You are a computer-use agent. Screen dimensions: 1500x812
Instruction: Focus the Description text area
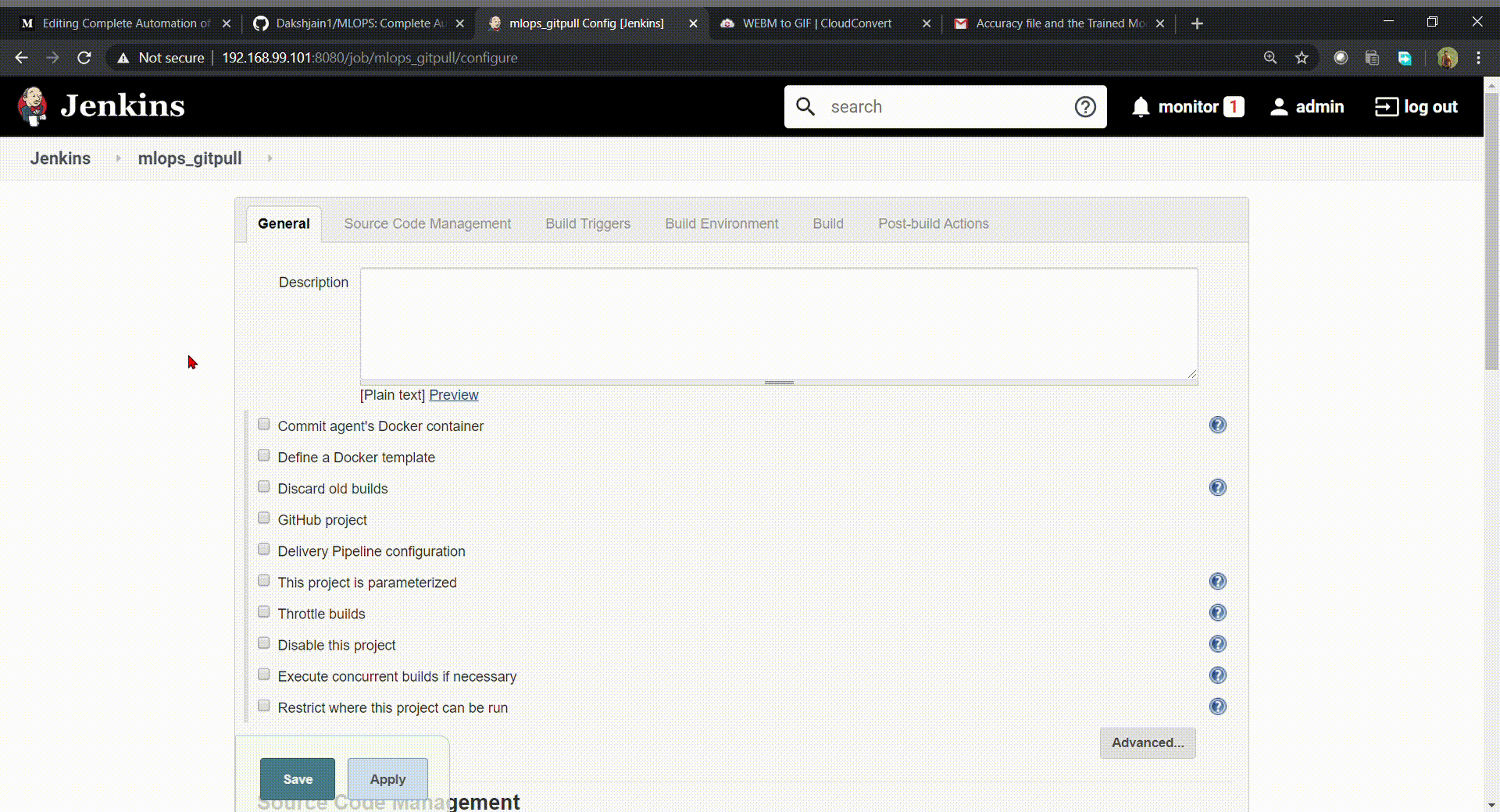click(x=779, y=324)
